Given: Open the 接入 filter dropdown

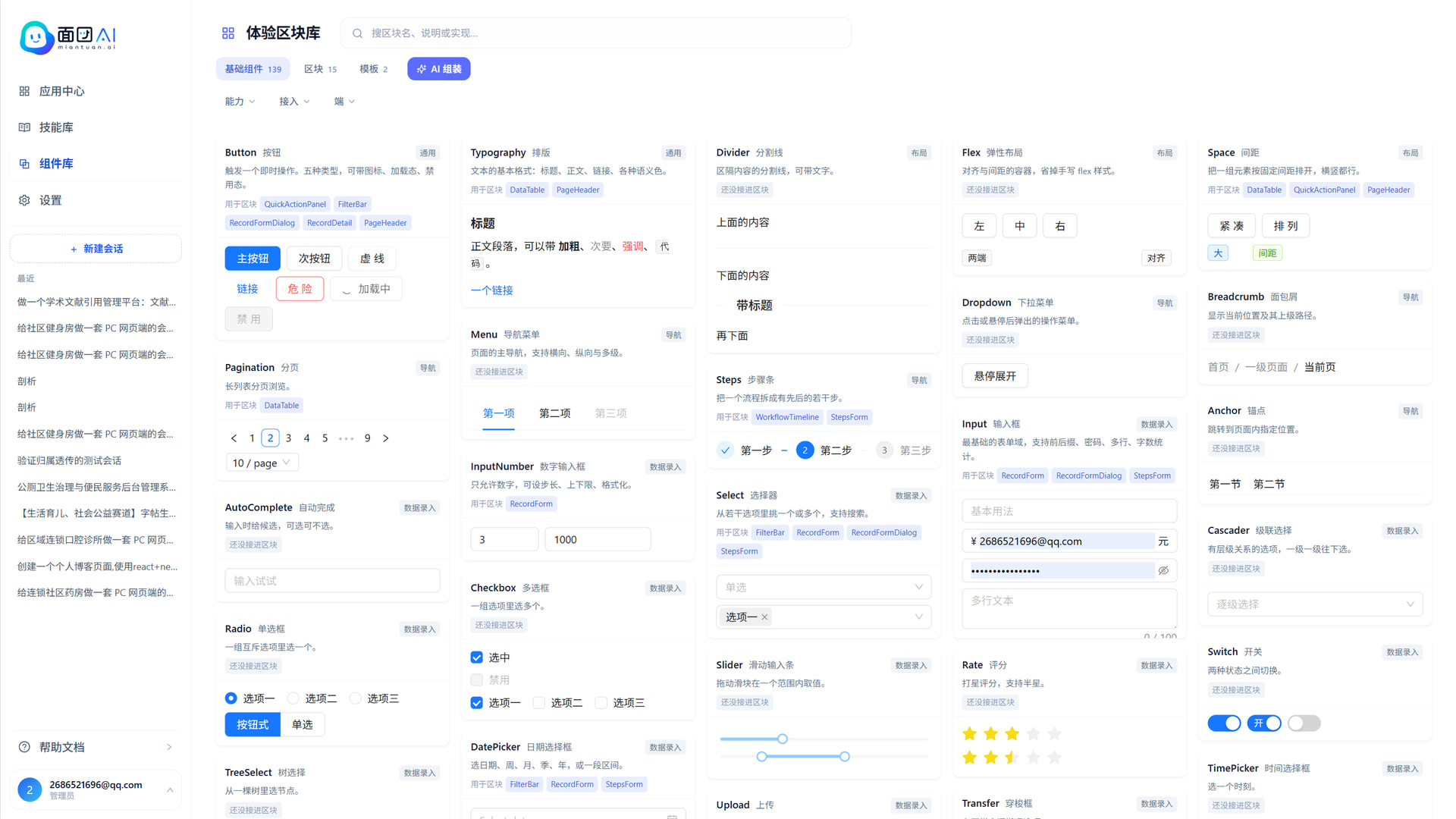Looking at the screenshot, I should click(x=294, y=102).
